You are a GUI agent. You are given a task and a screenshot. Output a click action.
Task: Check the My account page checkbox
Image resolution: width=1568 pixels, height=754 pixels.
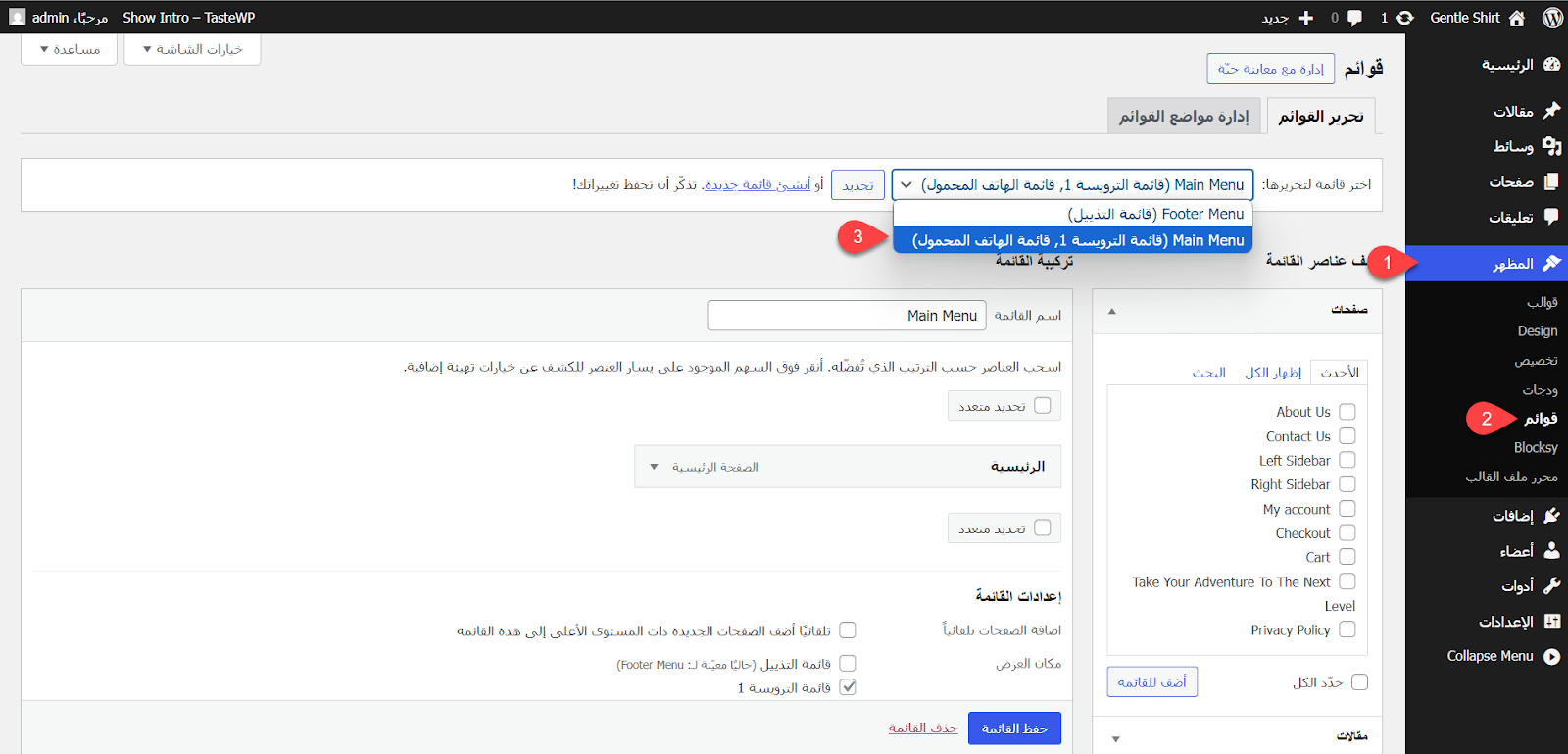[x=1347, y=508]
